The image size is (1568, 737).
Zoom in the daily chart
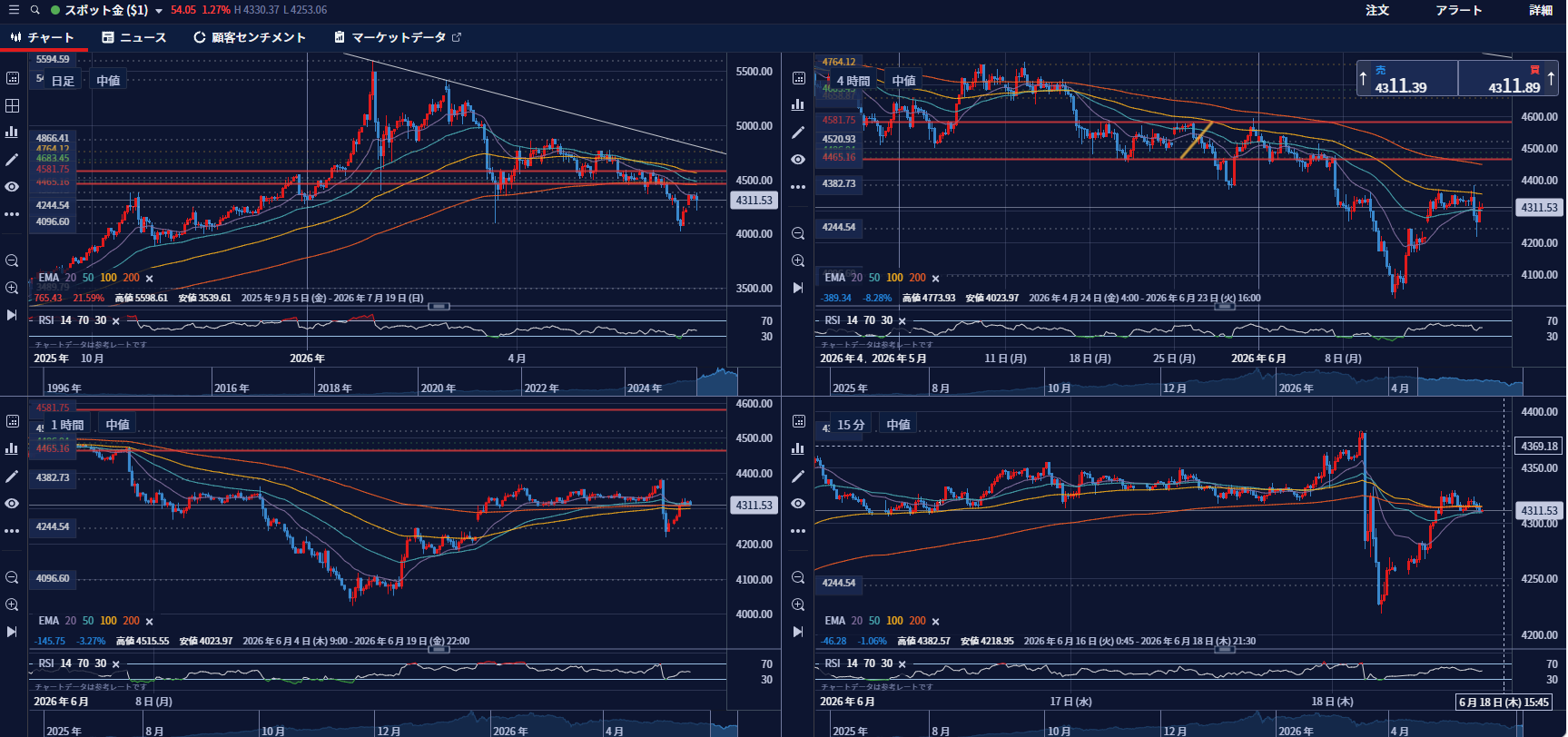(x=12, y=288)
